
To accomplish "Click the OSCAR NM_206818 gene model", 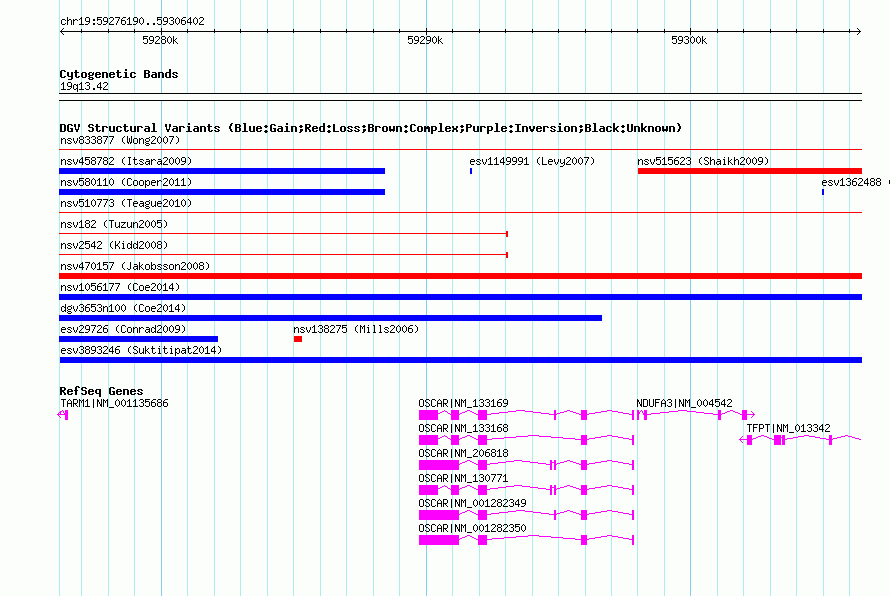I will click(x=526, y=465).
